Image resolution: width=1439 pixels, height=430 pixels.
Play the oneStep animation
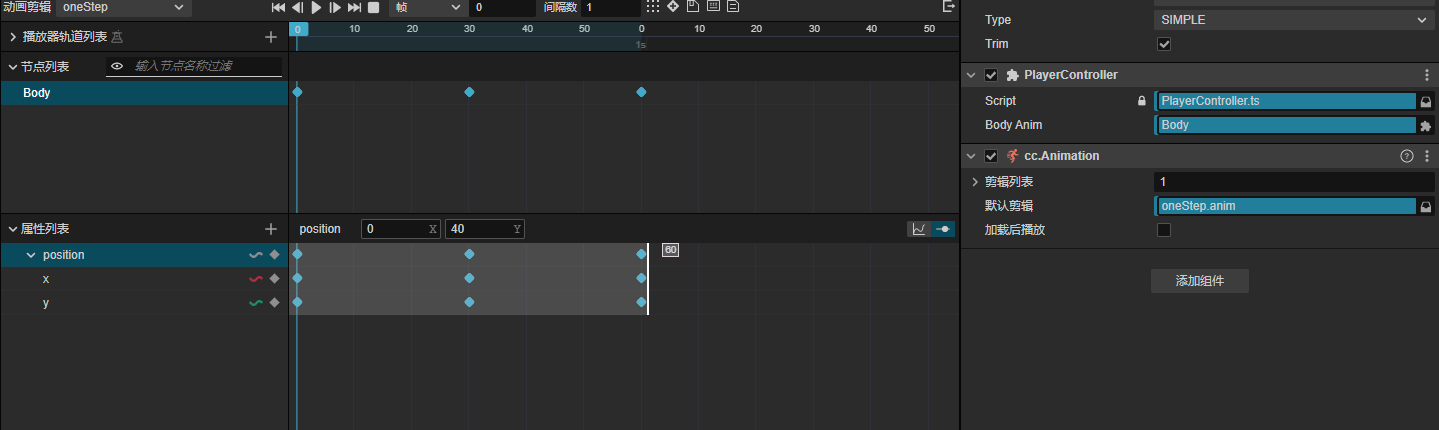coord(316,7)
